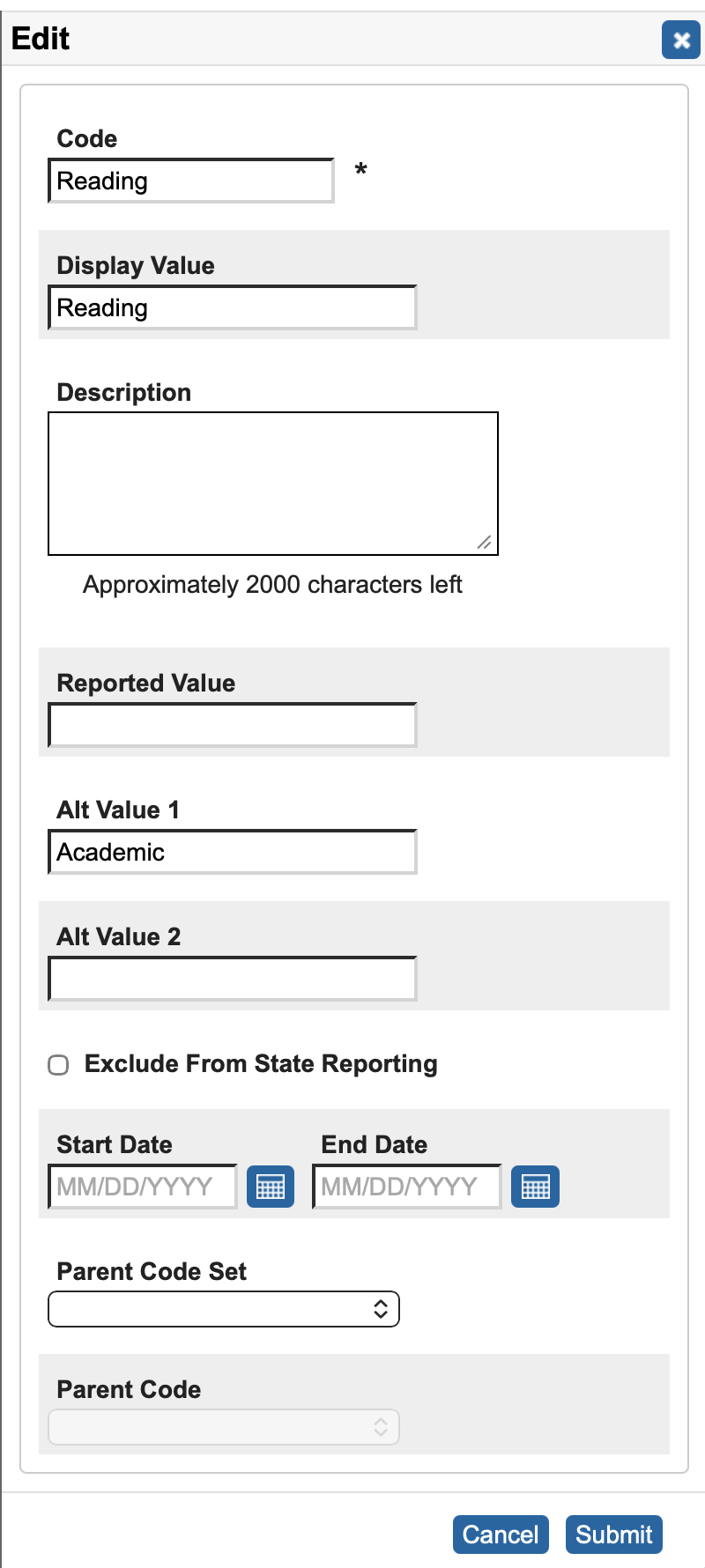
Task: Enable Exclude From State Reporting checkbox
Action: coord(58,1065)
